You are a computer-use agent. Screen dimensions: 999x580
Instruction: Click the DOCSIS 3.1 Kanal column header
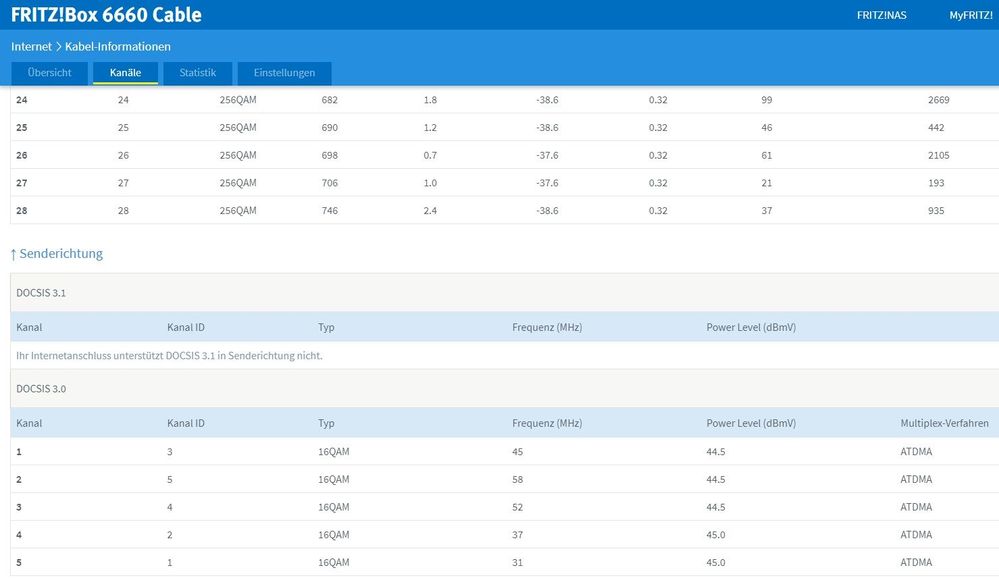click(29, 328)
